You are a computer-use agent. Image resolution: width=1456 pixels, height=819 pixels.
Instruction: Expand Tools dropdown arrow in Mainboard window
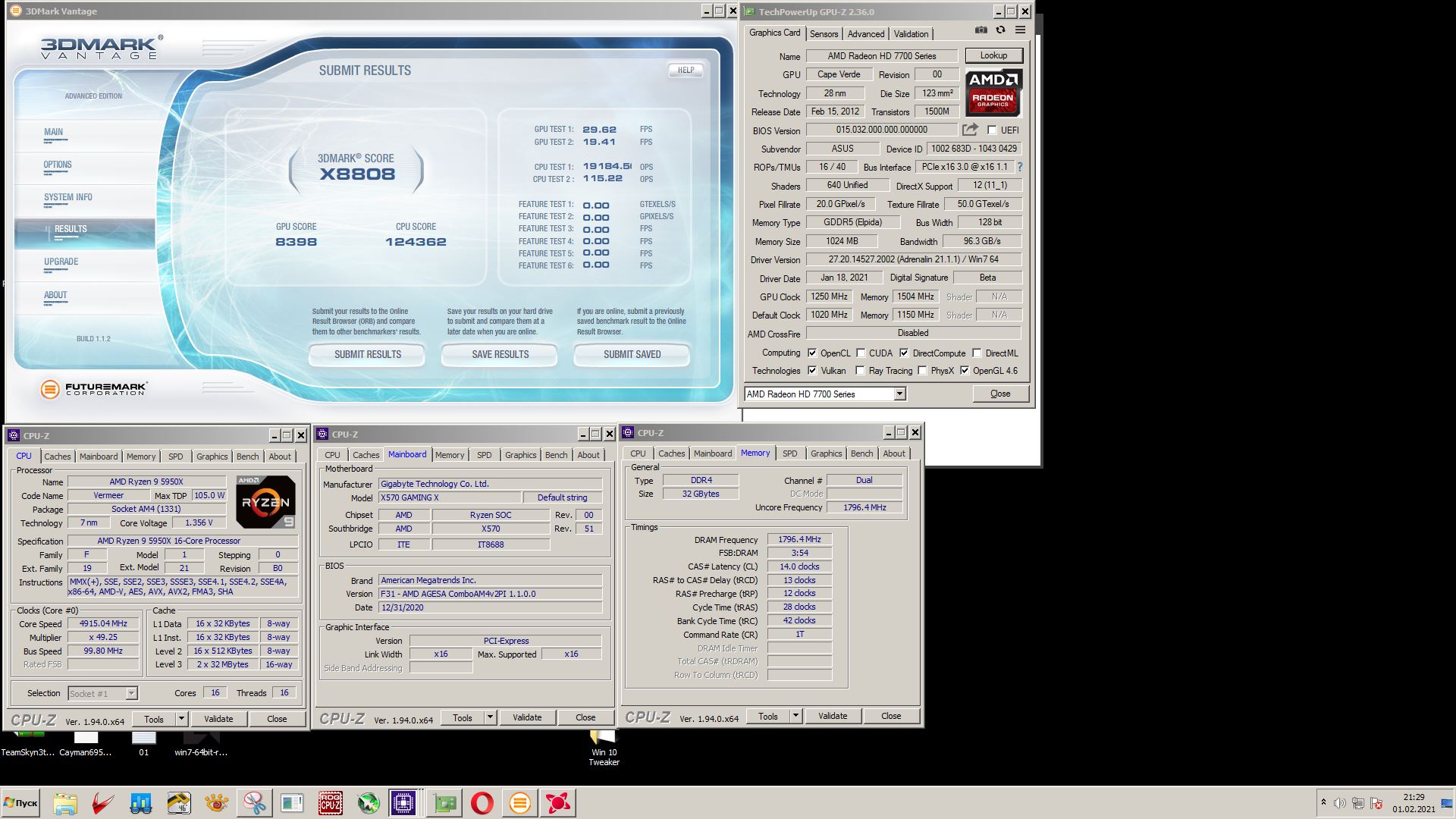pyautogui.click(x=490, y=717)
